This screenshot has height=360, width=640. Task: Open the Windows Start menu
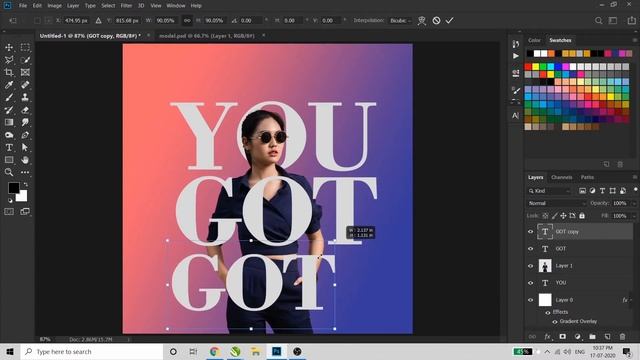point(10,351)
